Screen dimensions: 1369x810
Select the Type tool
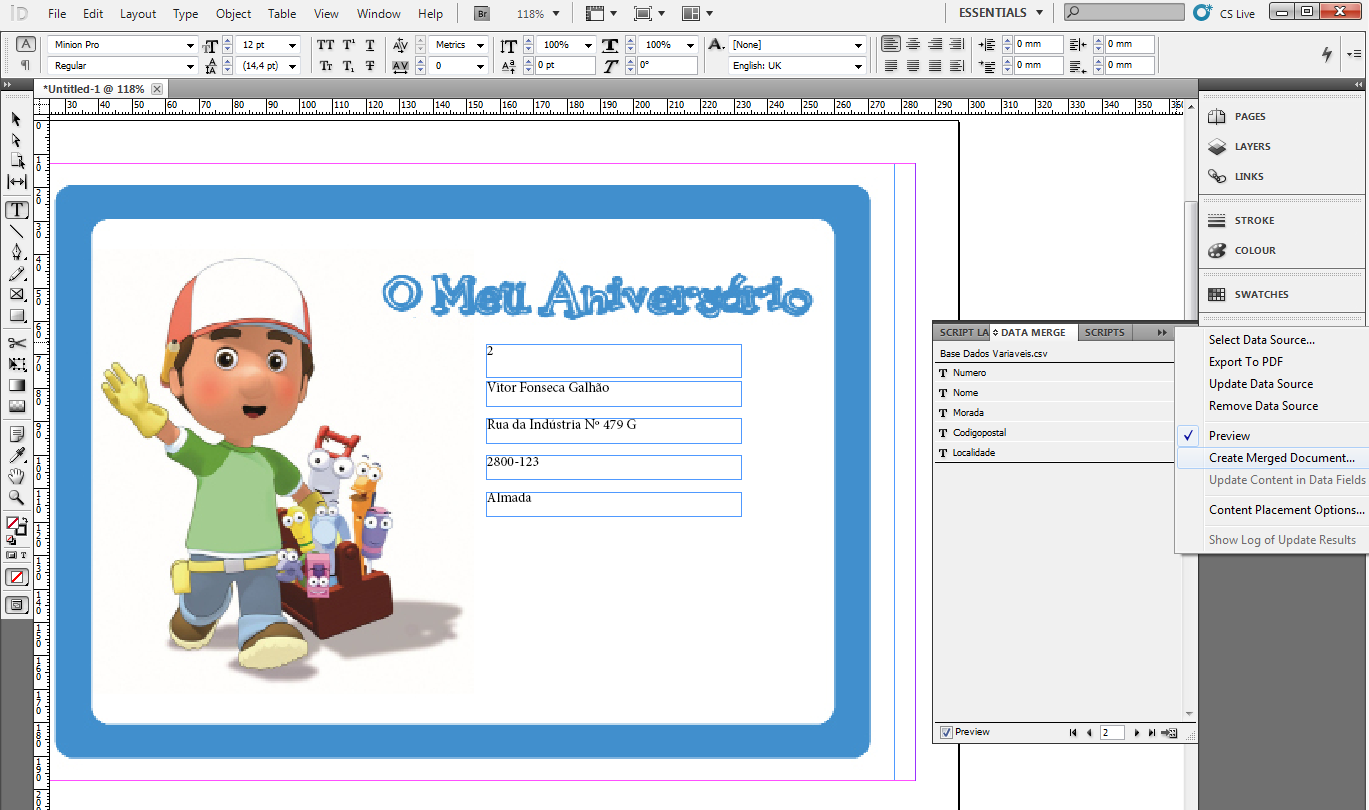(x=16, y=209)
